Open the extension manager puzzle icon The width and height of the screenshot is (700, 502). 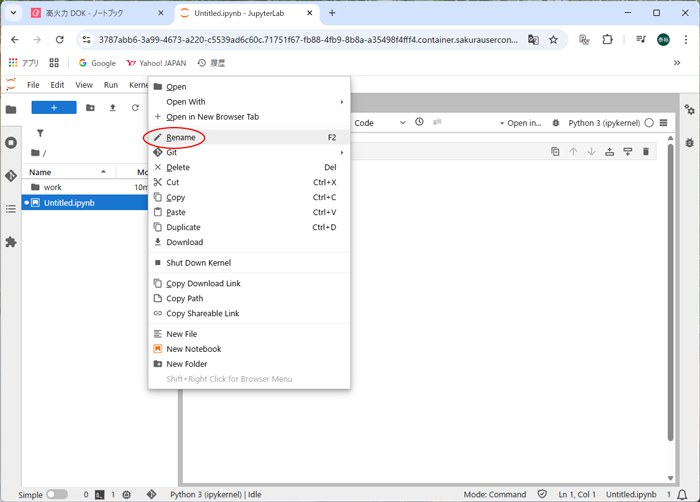[11, 242]
